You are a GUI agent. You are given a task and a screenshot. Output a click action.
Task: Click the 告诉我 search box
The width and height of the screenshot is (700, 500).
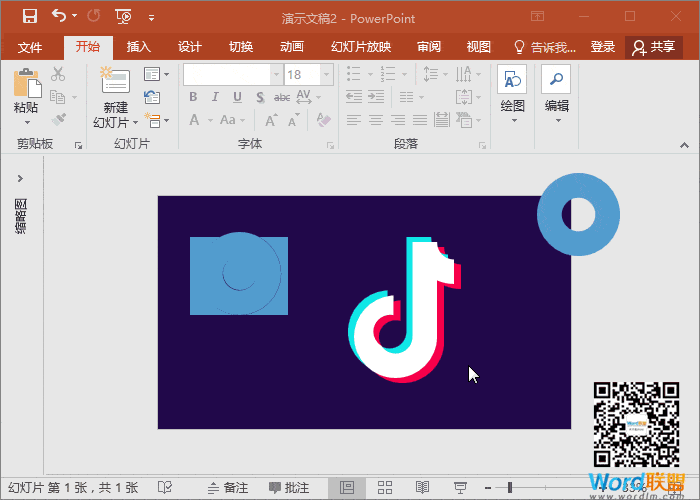pyautogui.click(x=545, y=47)
